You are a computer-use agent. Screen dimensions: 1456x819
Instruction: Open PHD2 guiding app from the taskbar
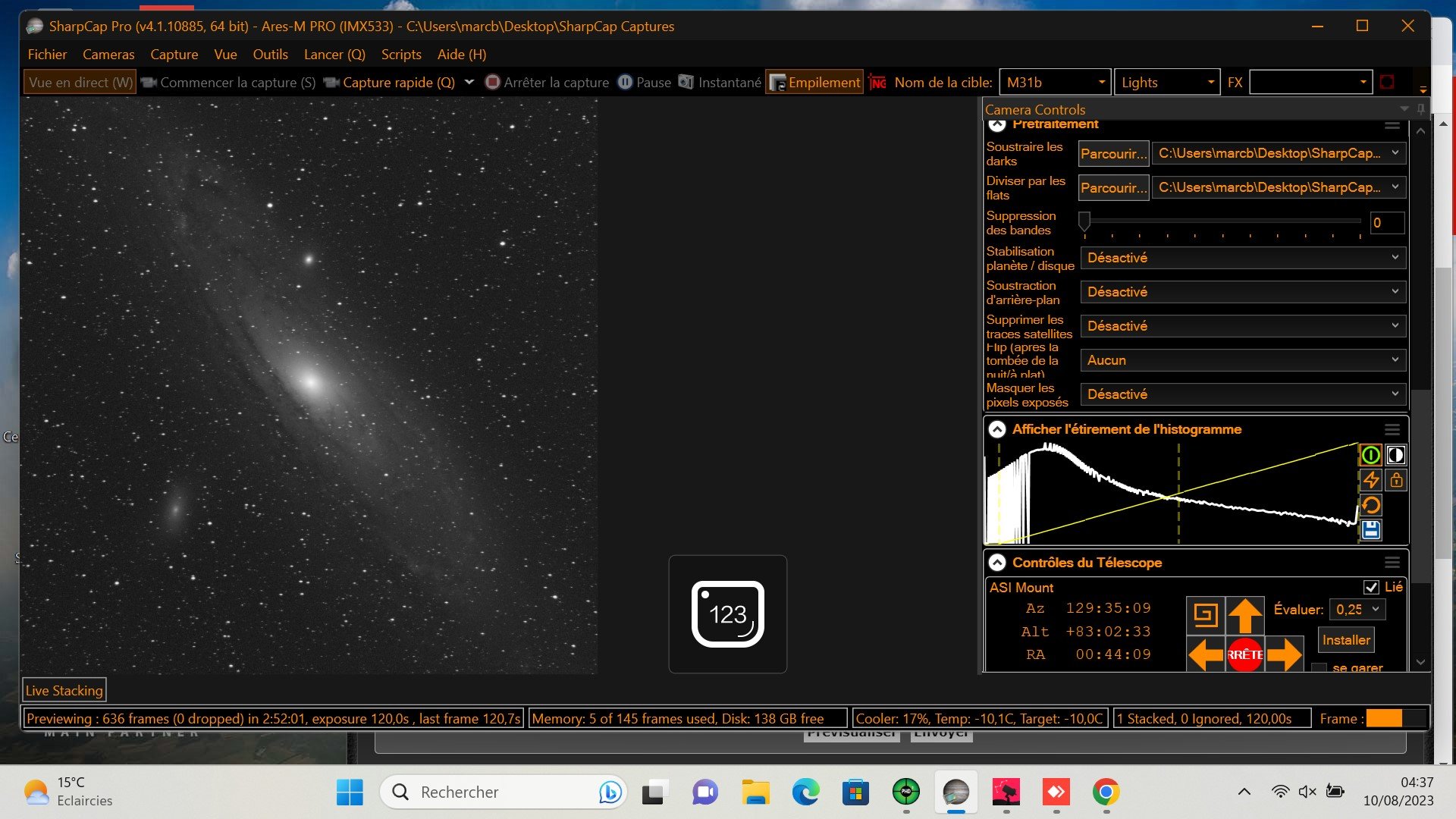coord(906,792)
